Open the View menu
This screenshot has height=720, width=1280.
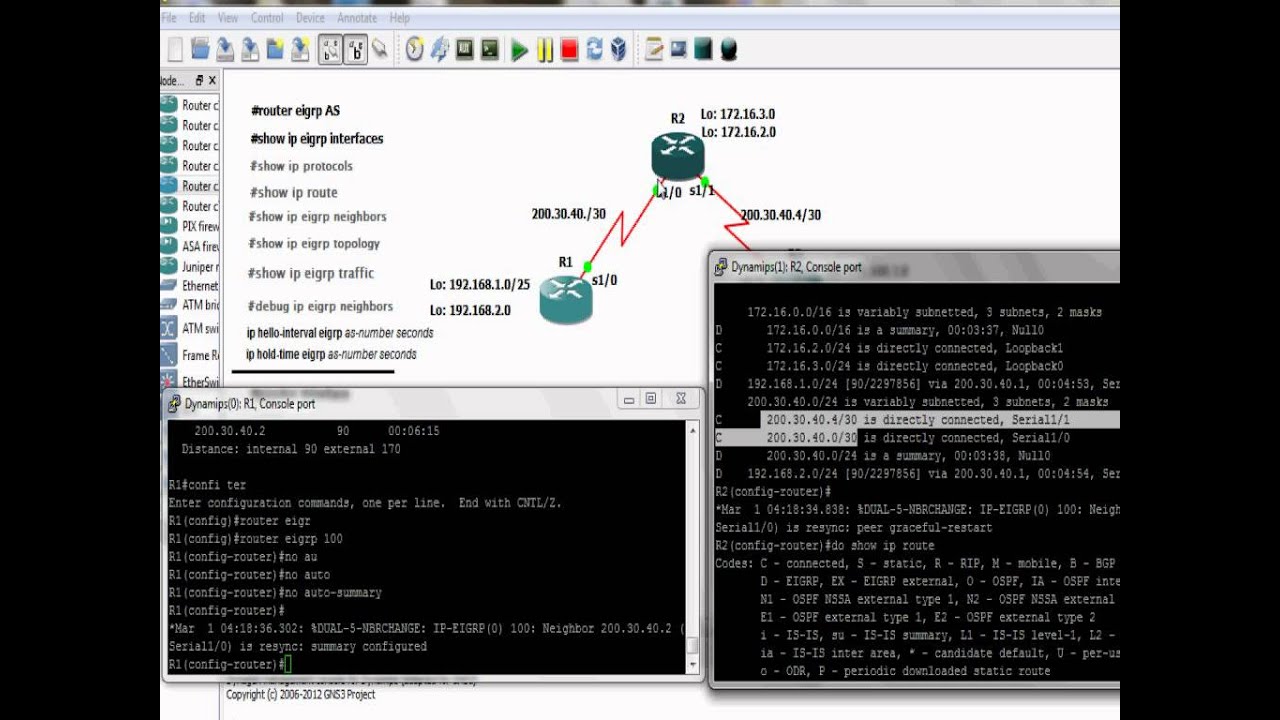(228, 18)
